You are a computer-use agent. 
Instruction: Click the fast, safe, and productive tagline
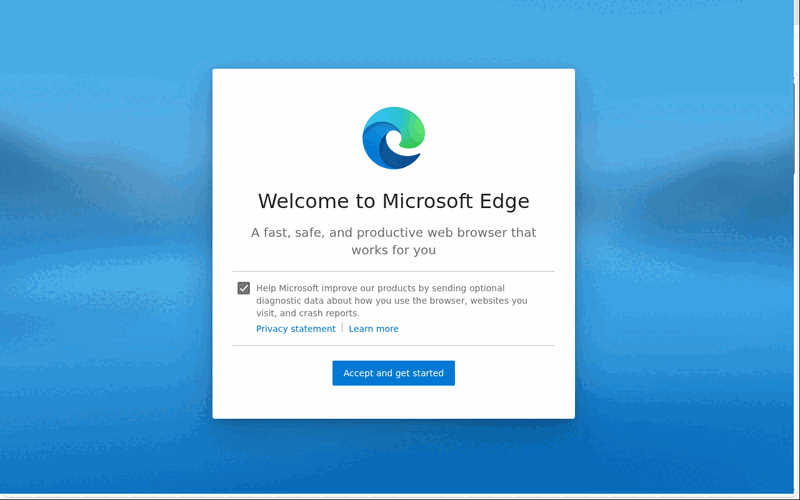pos(393,241)
